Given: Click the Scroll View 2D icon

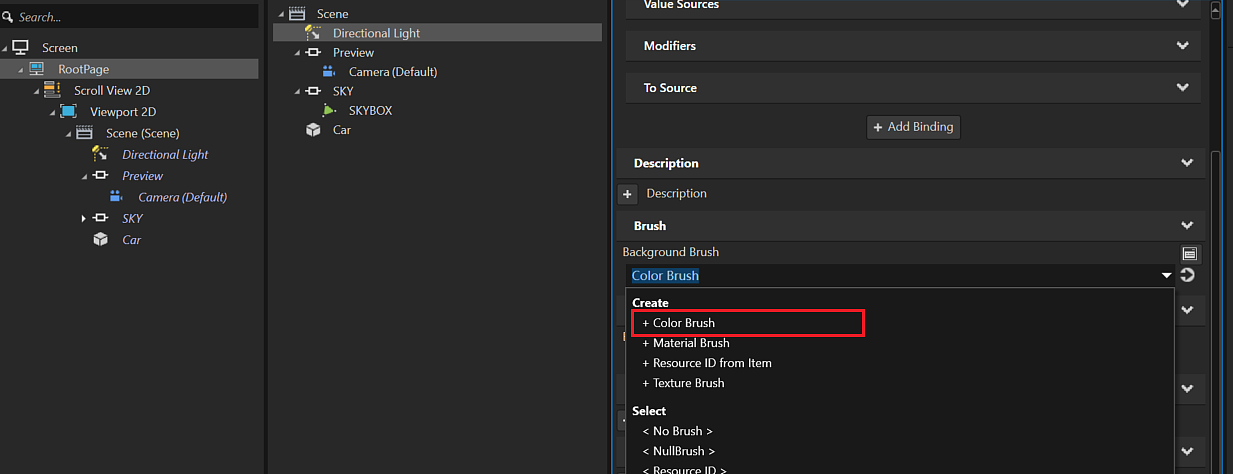Looking at the screenshot, I should [52, 90].
